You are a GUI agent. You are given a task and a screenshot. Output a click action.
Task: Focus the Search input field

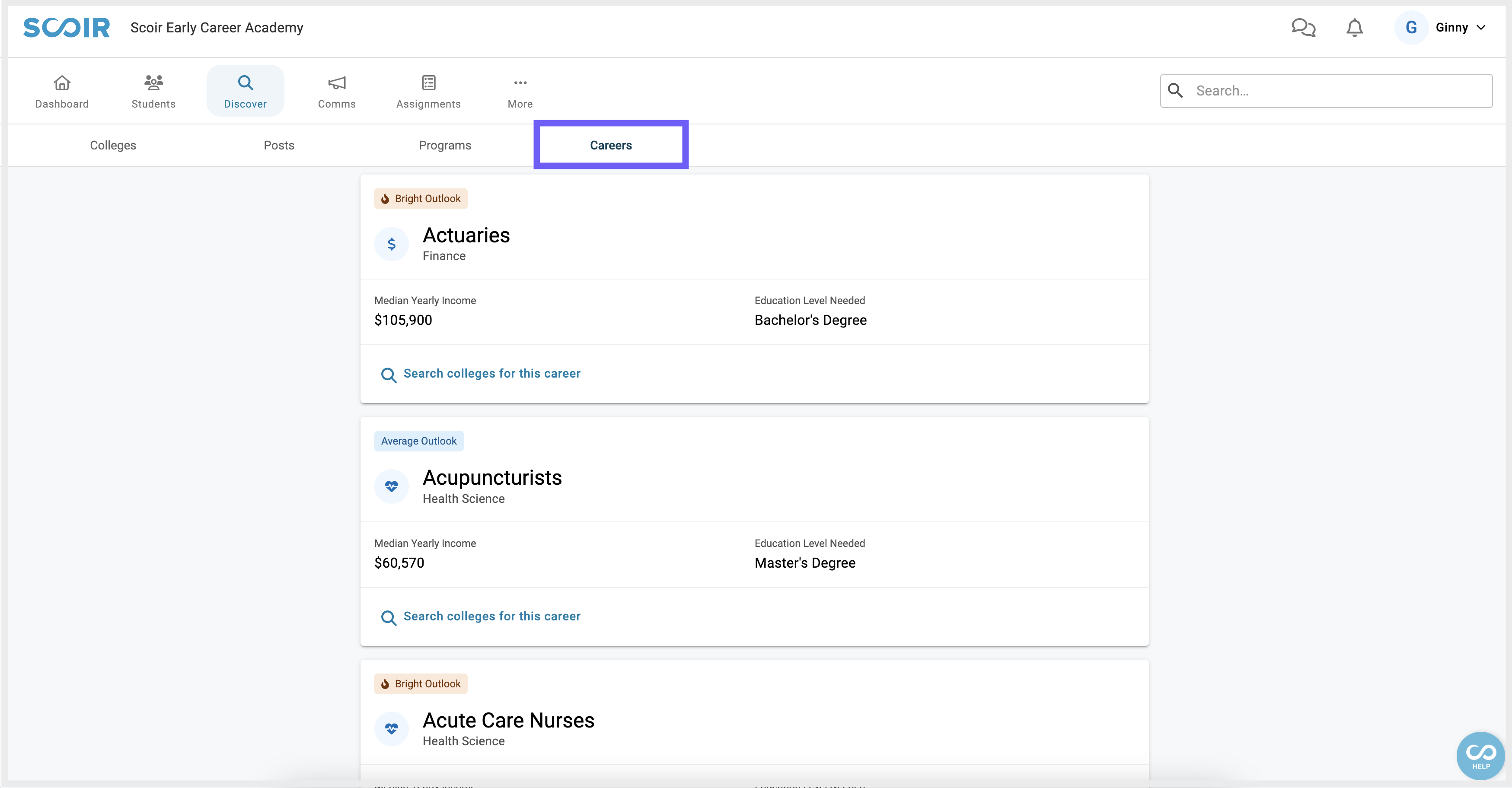click(1326, 91)
